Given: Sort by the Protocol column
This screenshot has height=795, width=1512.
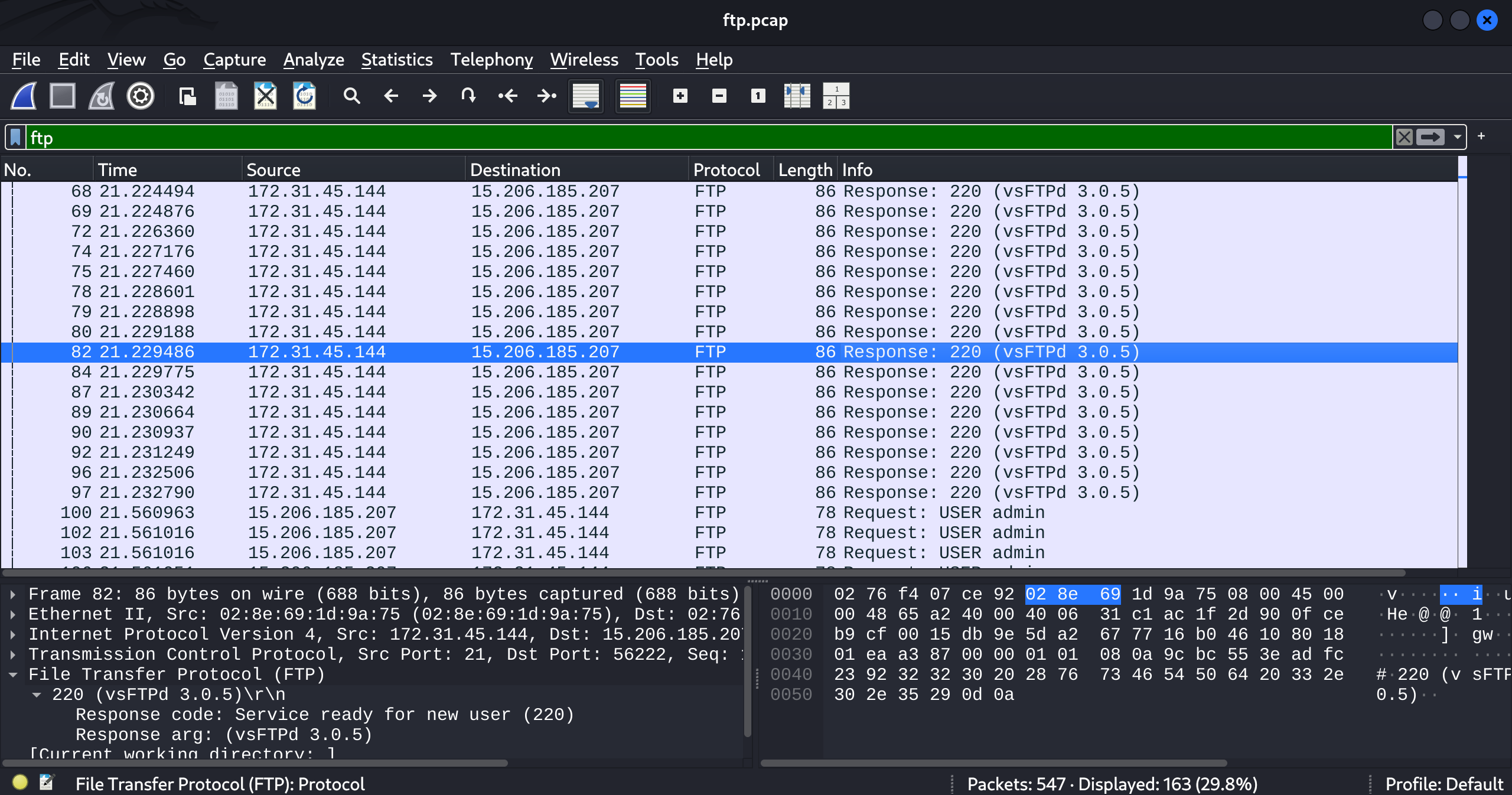Looking at the screenshot, I should (731, 170).
